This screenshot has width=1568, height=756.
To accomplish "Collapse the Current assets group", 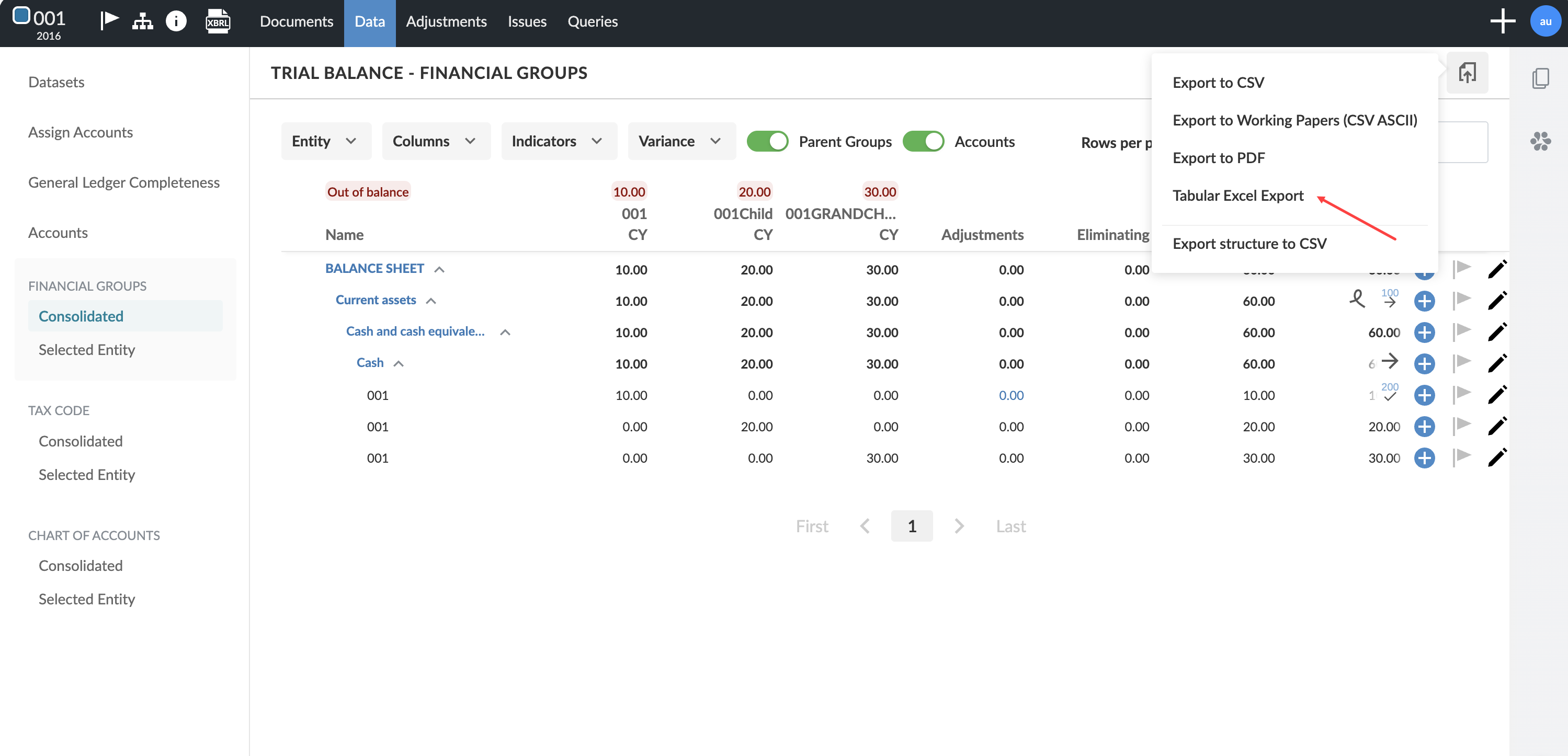I will click(x=431, y=301).
